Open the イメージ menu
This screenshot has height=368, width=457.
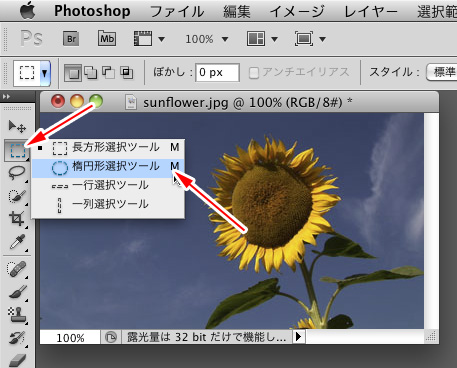point(297,12)
